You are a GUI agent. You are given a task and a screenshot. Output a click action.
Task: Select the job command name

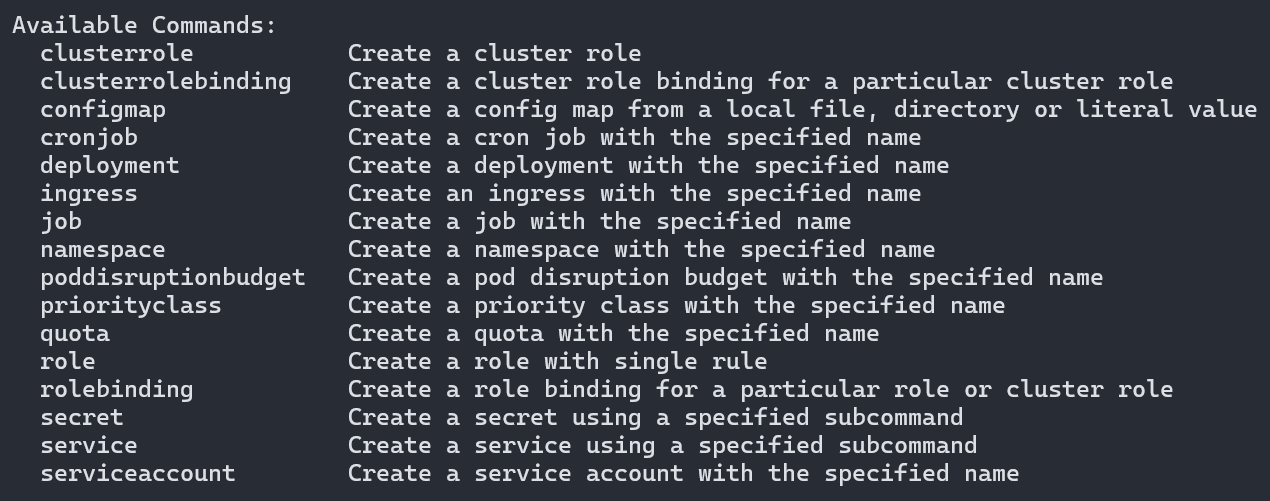pos(61,221)
